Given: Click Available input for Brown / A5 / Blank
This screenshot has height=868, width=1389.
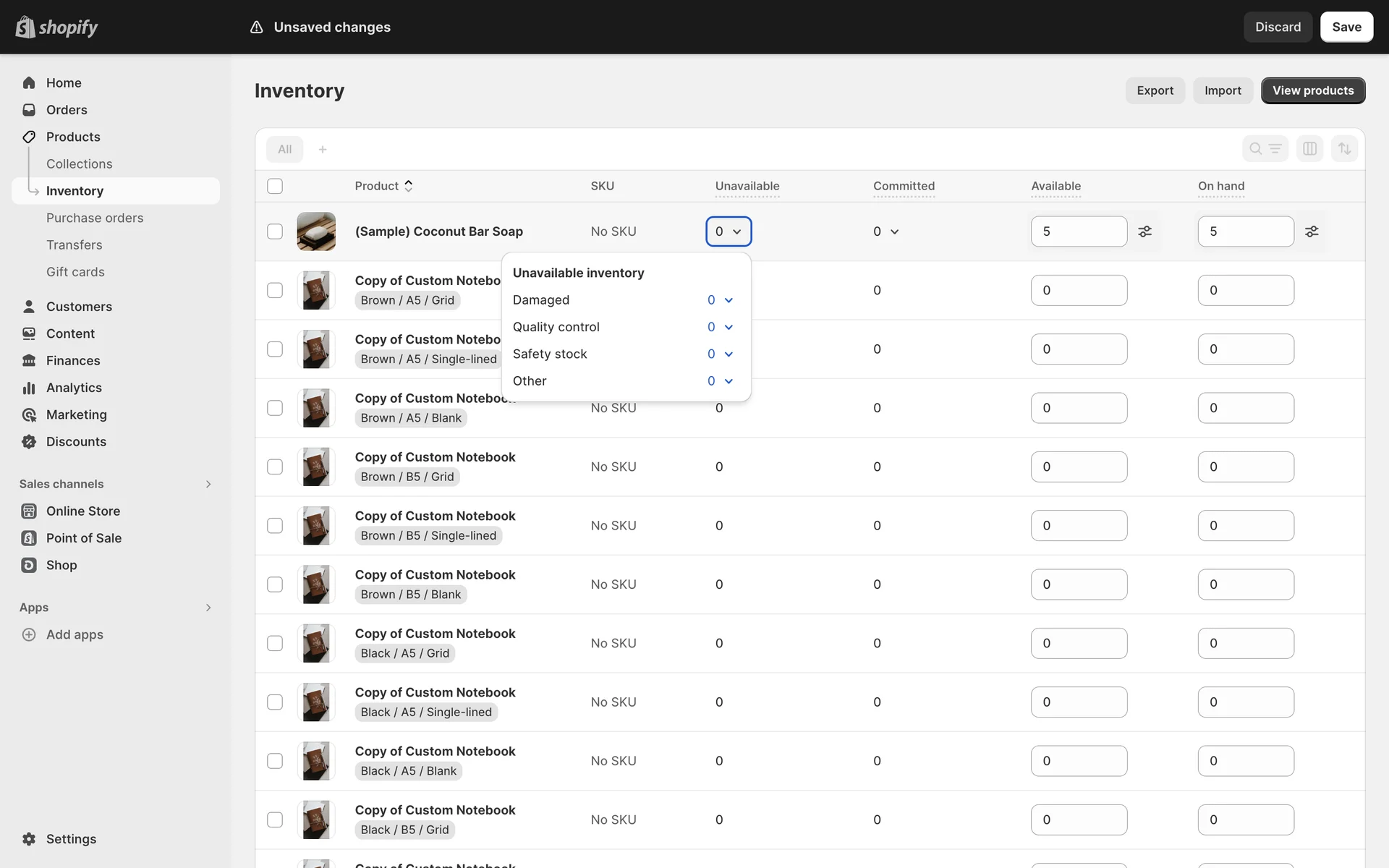Looking at the screenshot, I should (x=1078, y=408).
